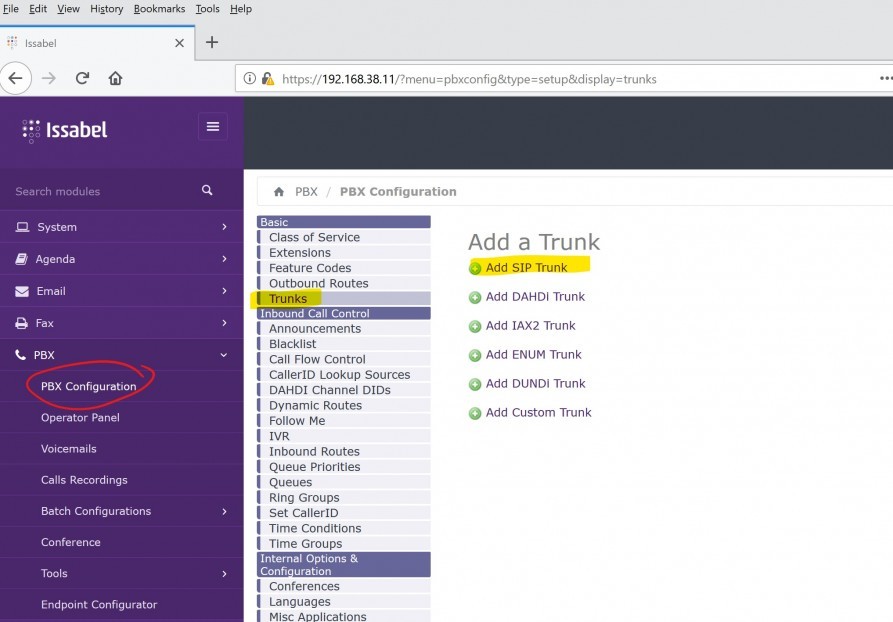
Task: Go to browser Home icon
Action: (x=116, y=78)
